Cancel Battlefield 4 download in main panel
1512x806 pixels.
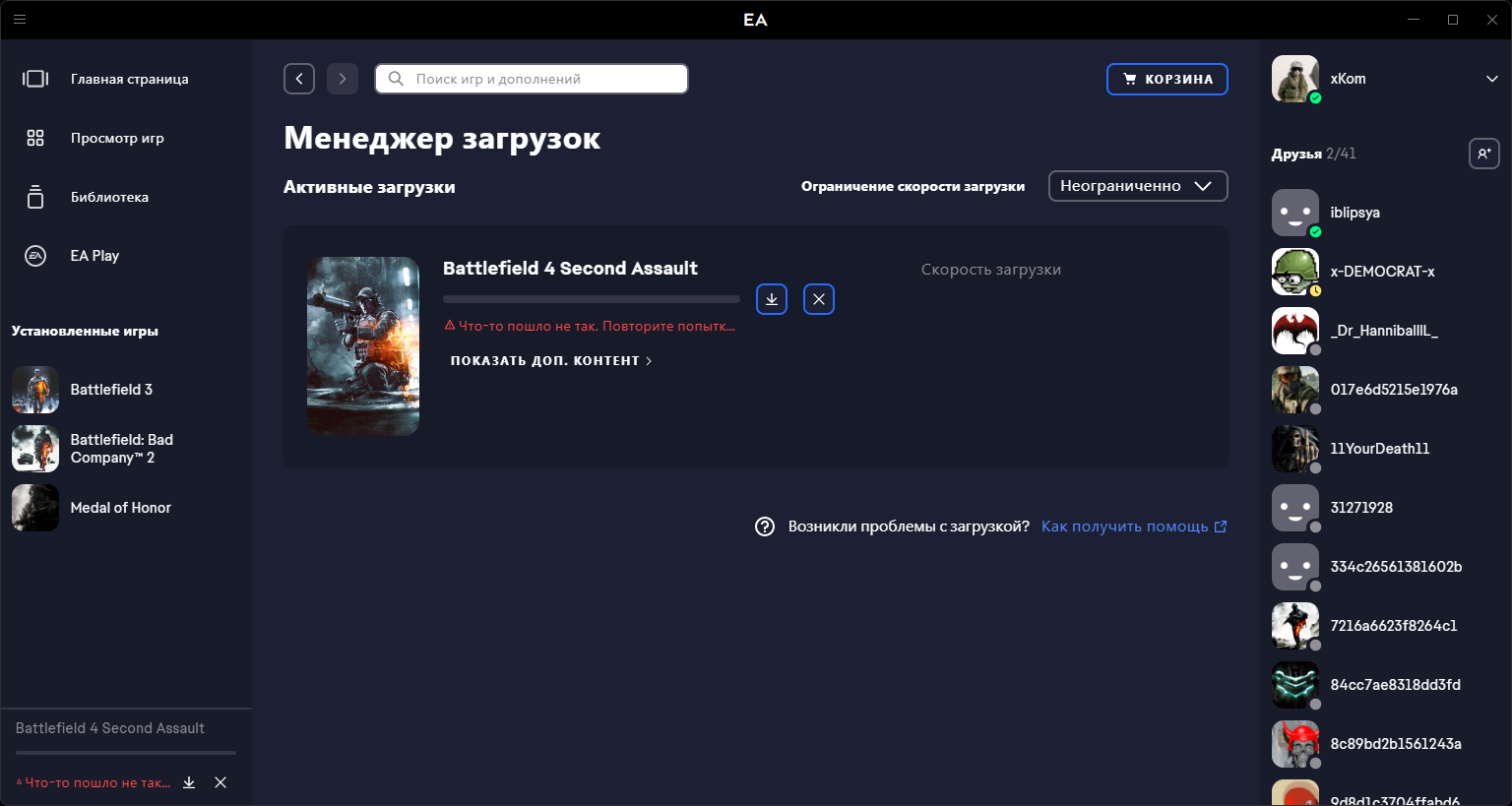click(819, 299)
